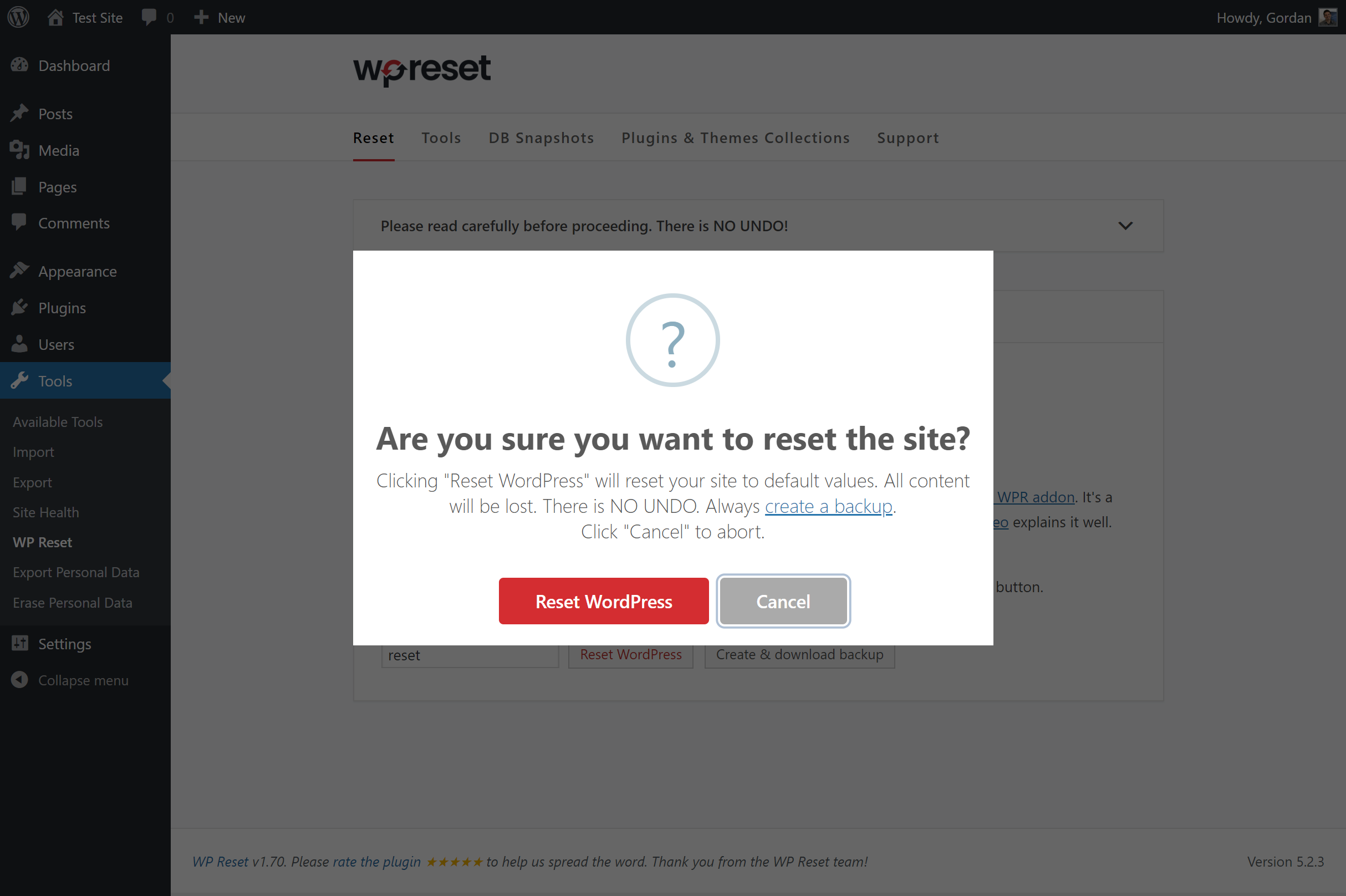Image resolution: width=1346 pixels, height=896 pixels.
Task: Cancel the WordPress reset dialog
Action: click(x=783, y=600)
